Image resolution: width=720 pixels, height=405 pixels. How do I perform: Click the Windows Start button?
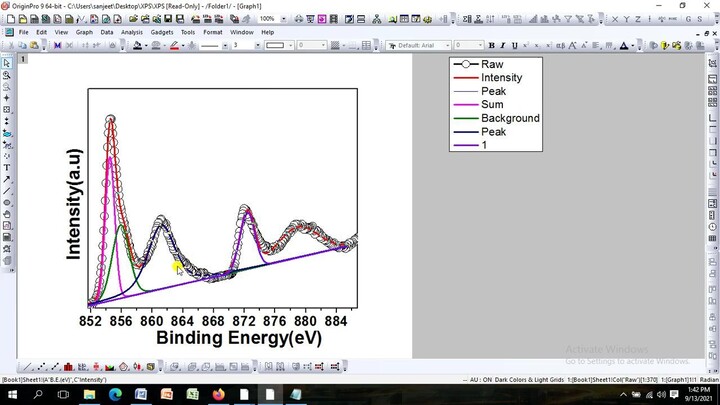11,394
